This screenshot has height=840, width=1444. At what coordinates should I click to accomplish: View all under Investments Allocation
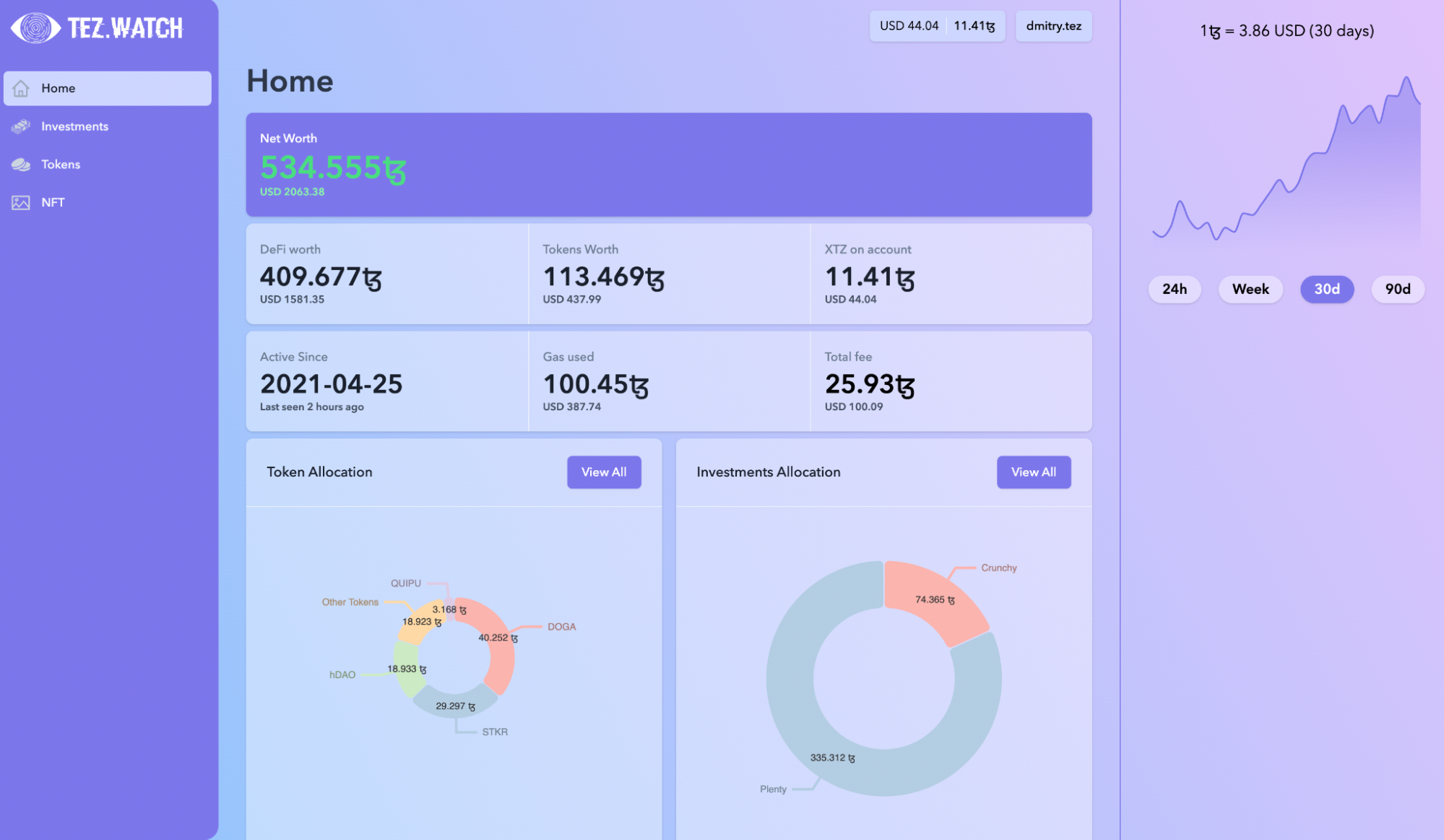[1033, 472]
